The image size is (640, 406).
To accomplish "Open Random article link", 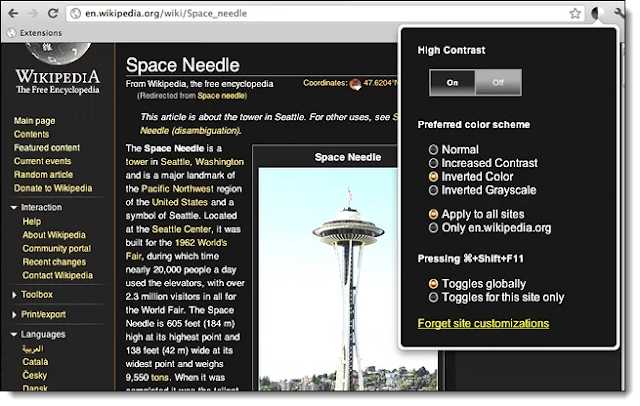I will [x=43, y=175].
